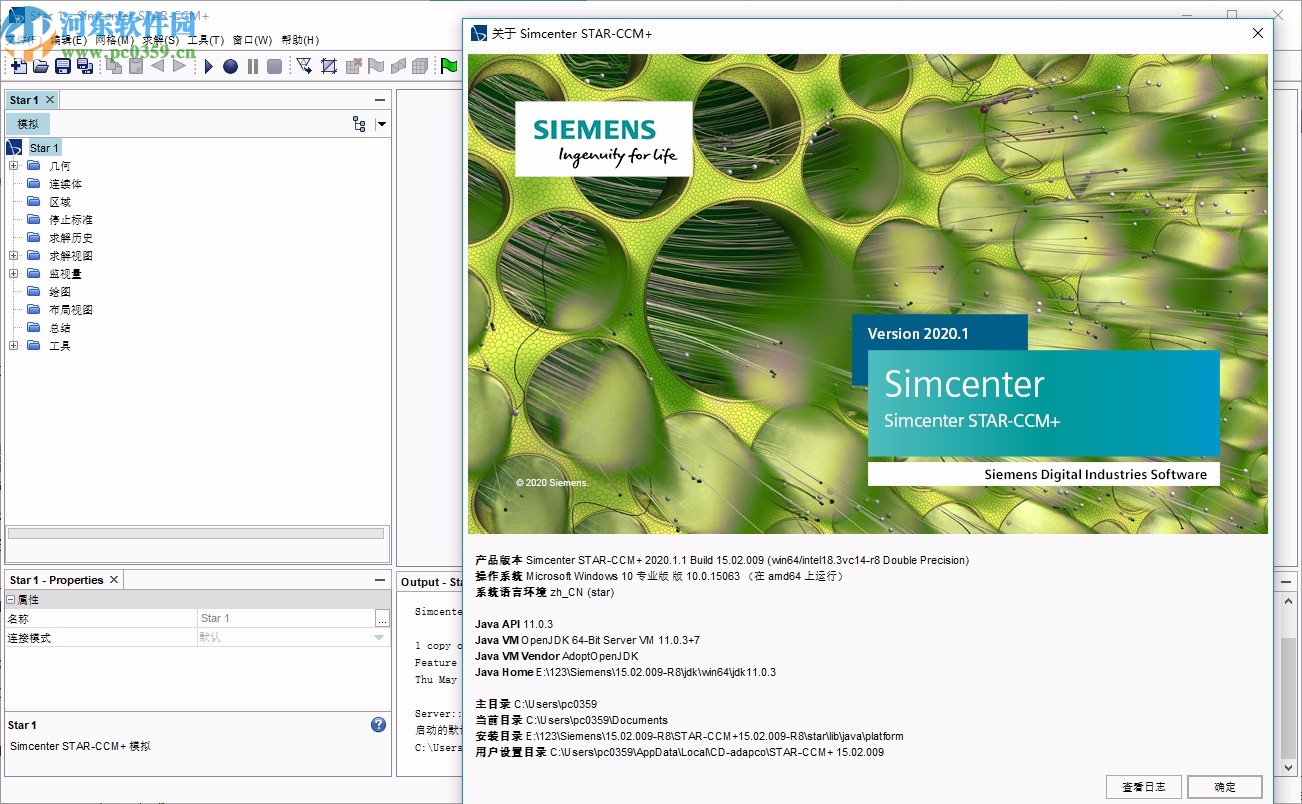This screenshot has width=1302, height=804.
Task: Expand the 监视量 tree node
Action: 14,274
